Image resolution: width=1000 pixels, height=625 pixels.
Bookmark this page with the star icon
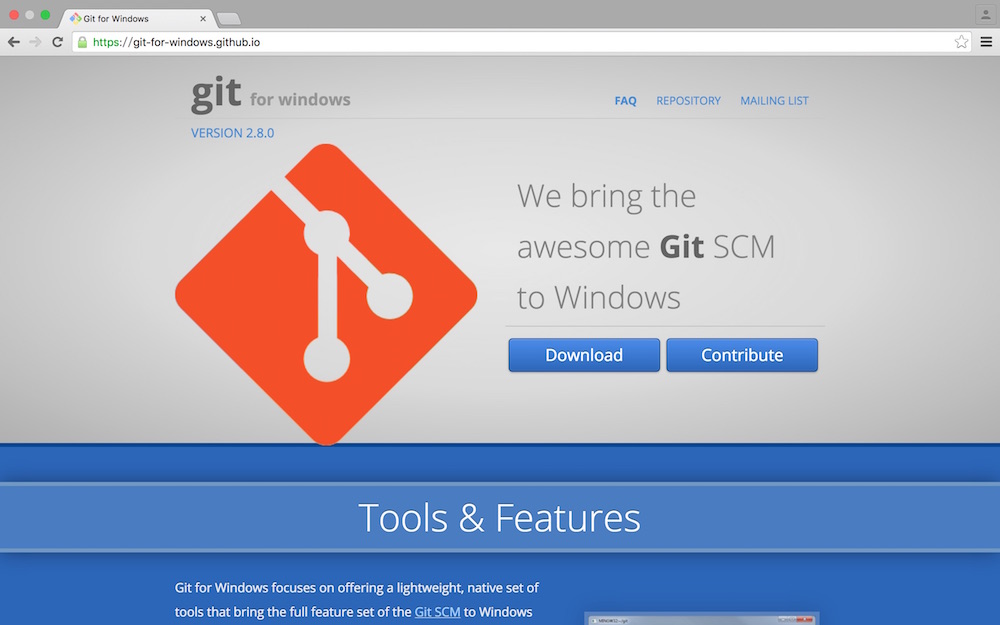(961, 42)
